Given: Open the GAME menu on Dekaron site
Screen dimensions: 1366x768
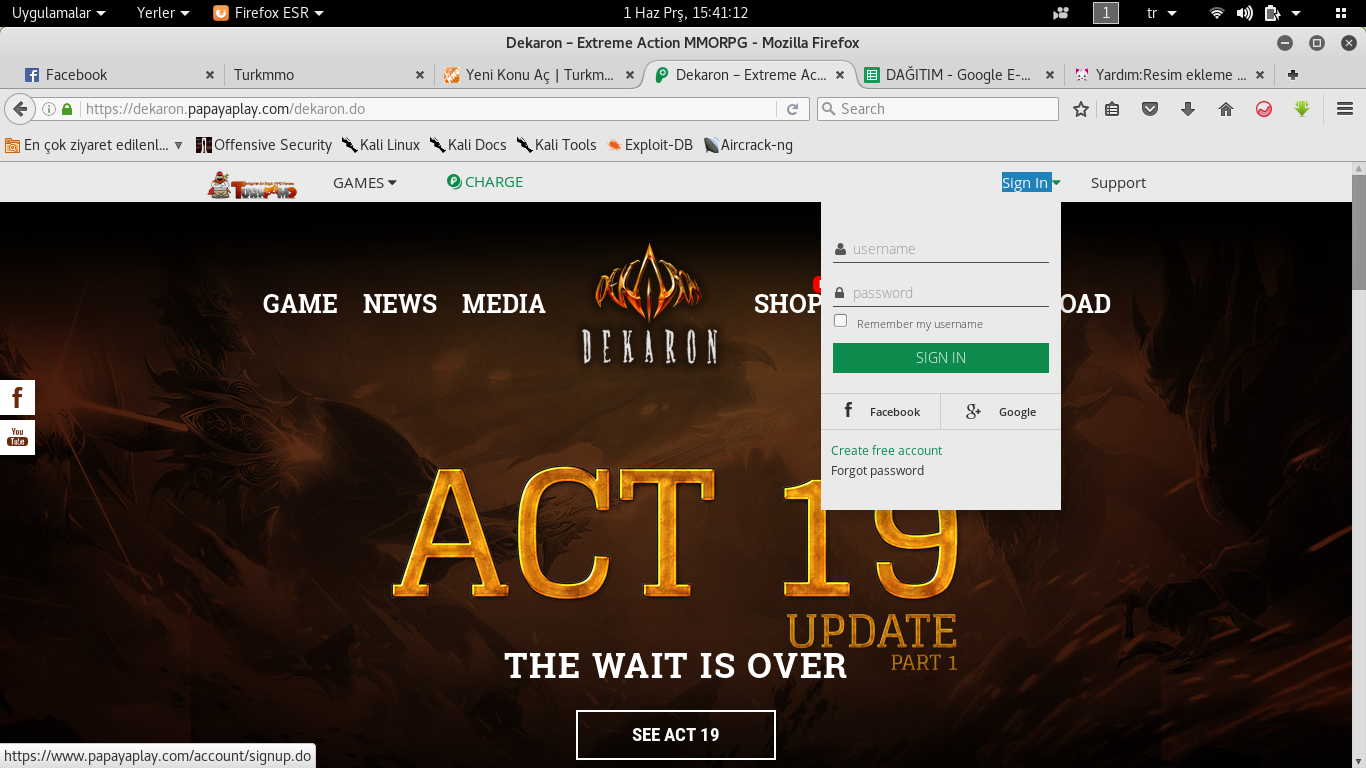Looking at the screenshot, I should click(x=300, y=304).
